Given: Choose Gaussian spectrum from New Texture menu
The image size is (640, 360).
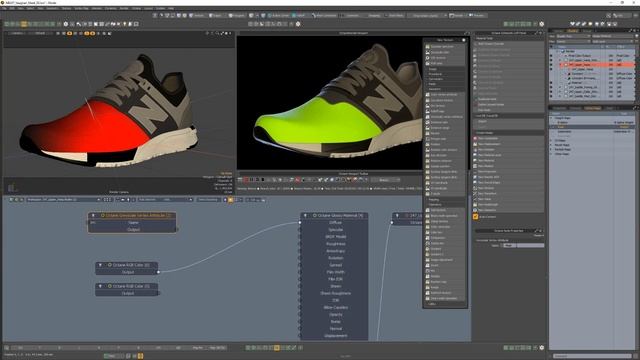Looking at the screenshot, I should [x=444, y=47].
